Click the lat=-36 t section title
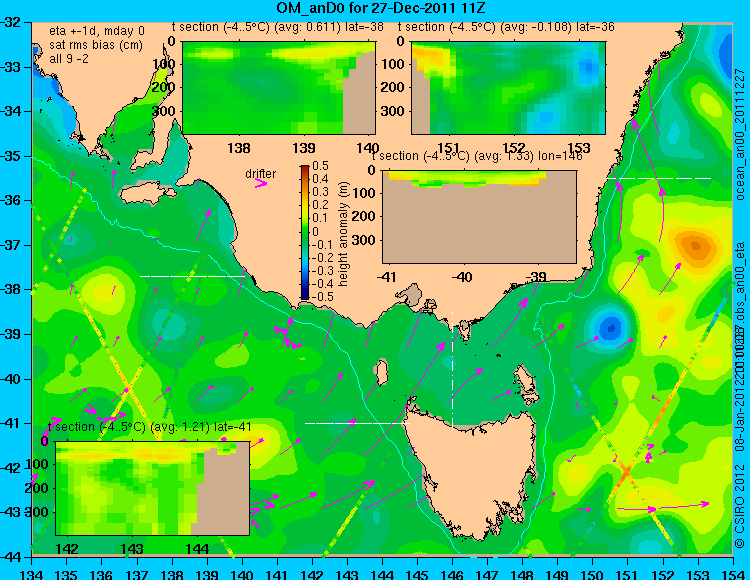Screen dimensions: 750x580 pyautogui.click(x=506, y=27)
